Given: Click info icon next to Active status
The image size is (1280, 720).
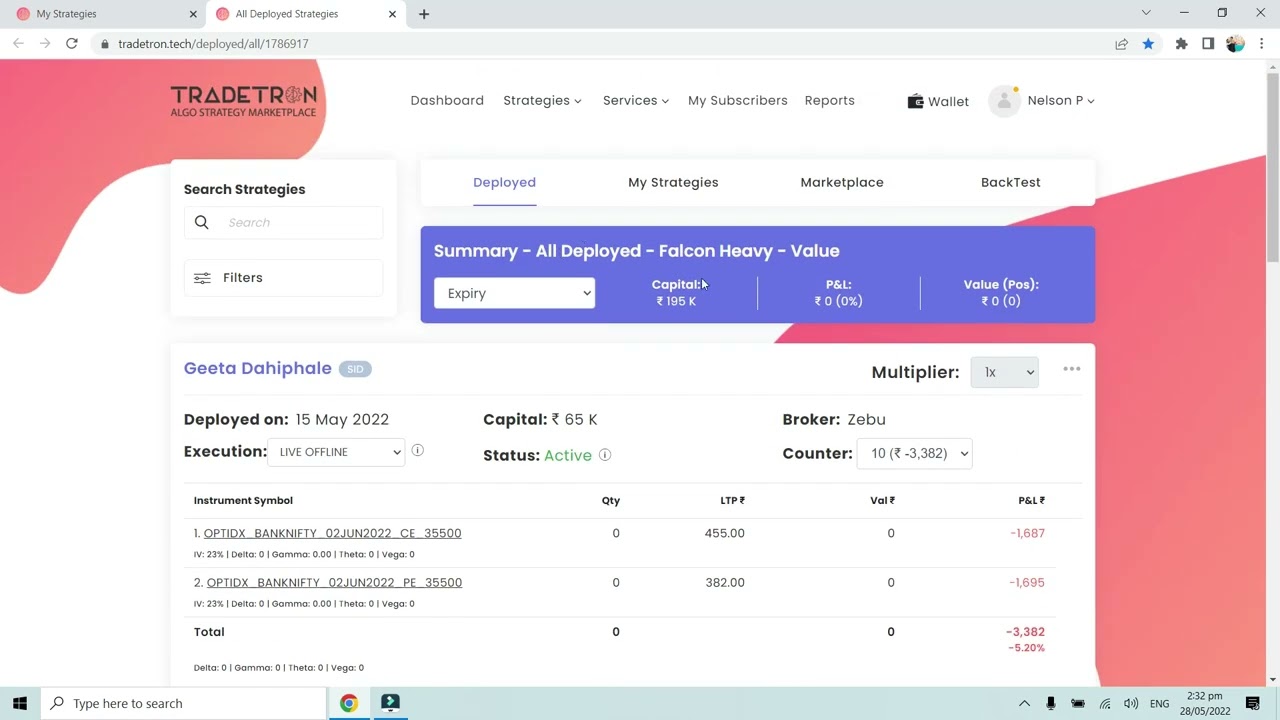Looking at the screenshot, I should tap(605, 455).
